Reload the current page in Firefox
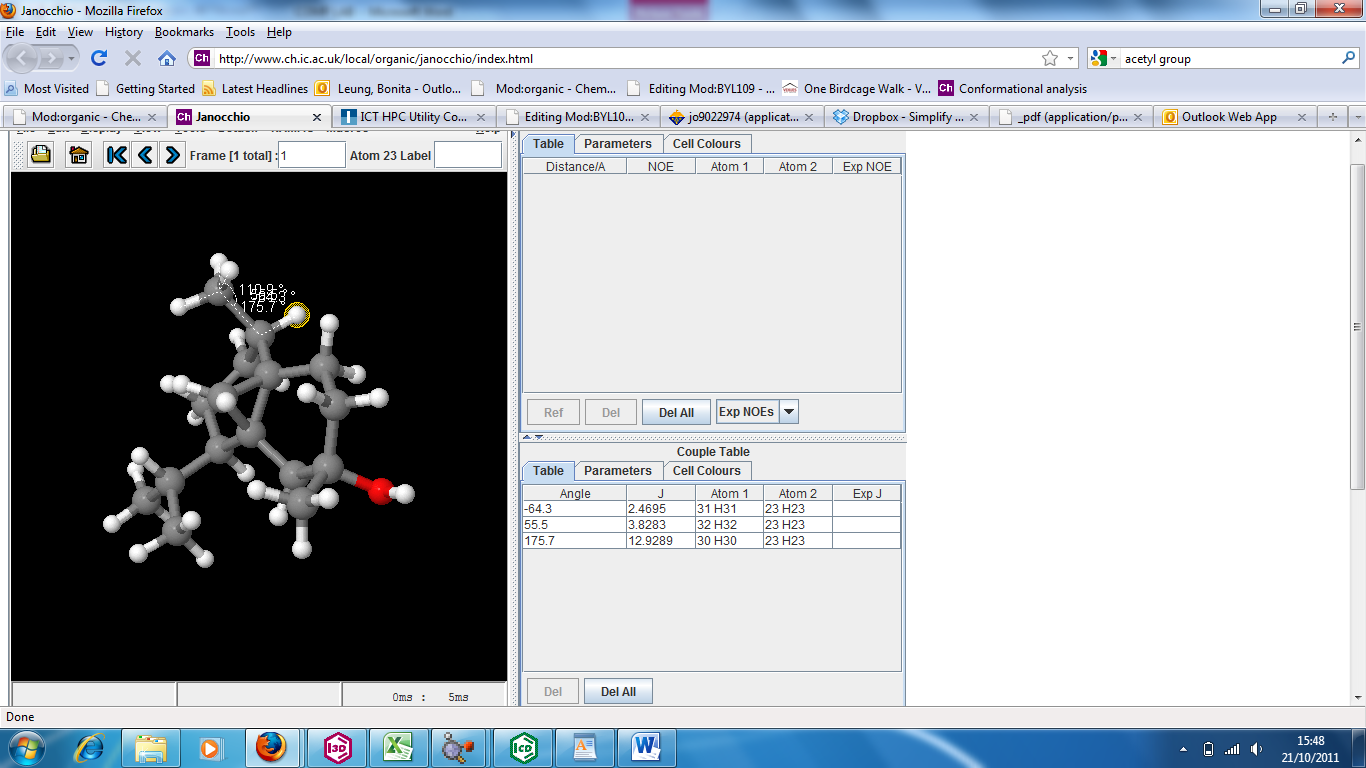 [x=99, y=58]
